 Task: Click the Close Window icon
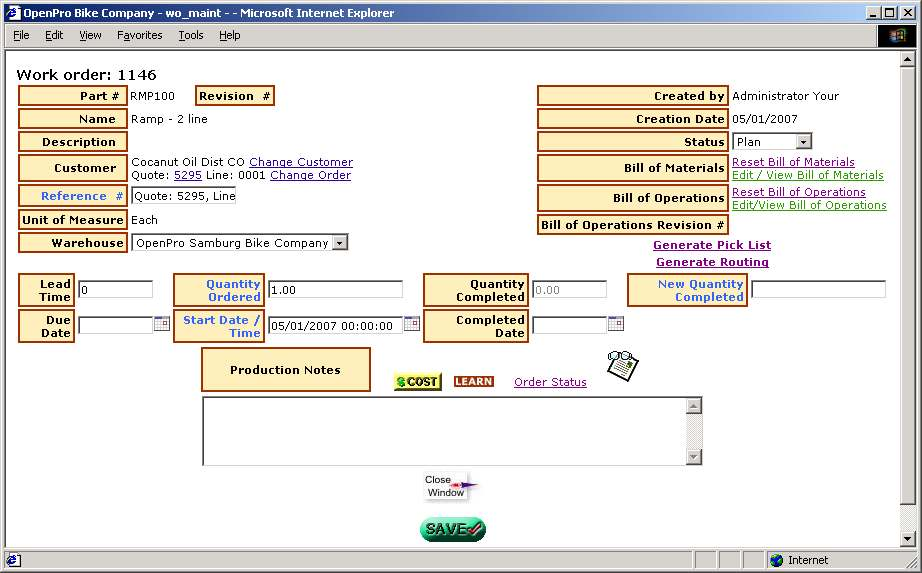coord(447,487)
